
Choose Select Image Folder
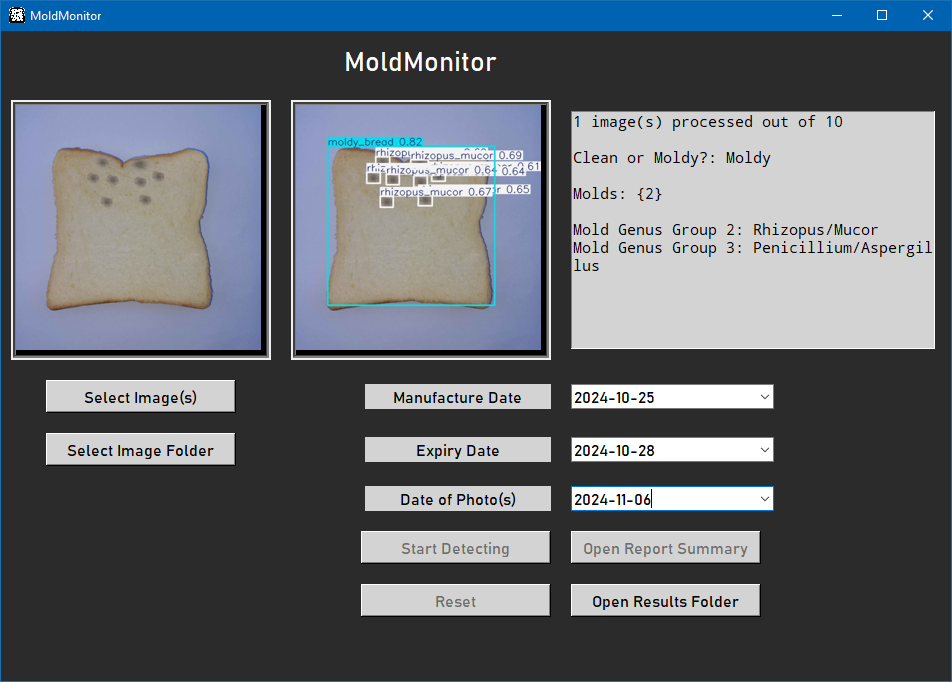(x=140, y=450)
